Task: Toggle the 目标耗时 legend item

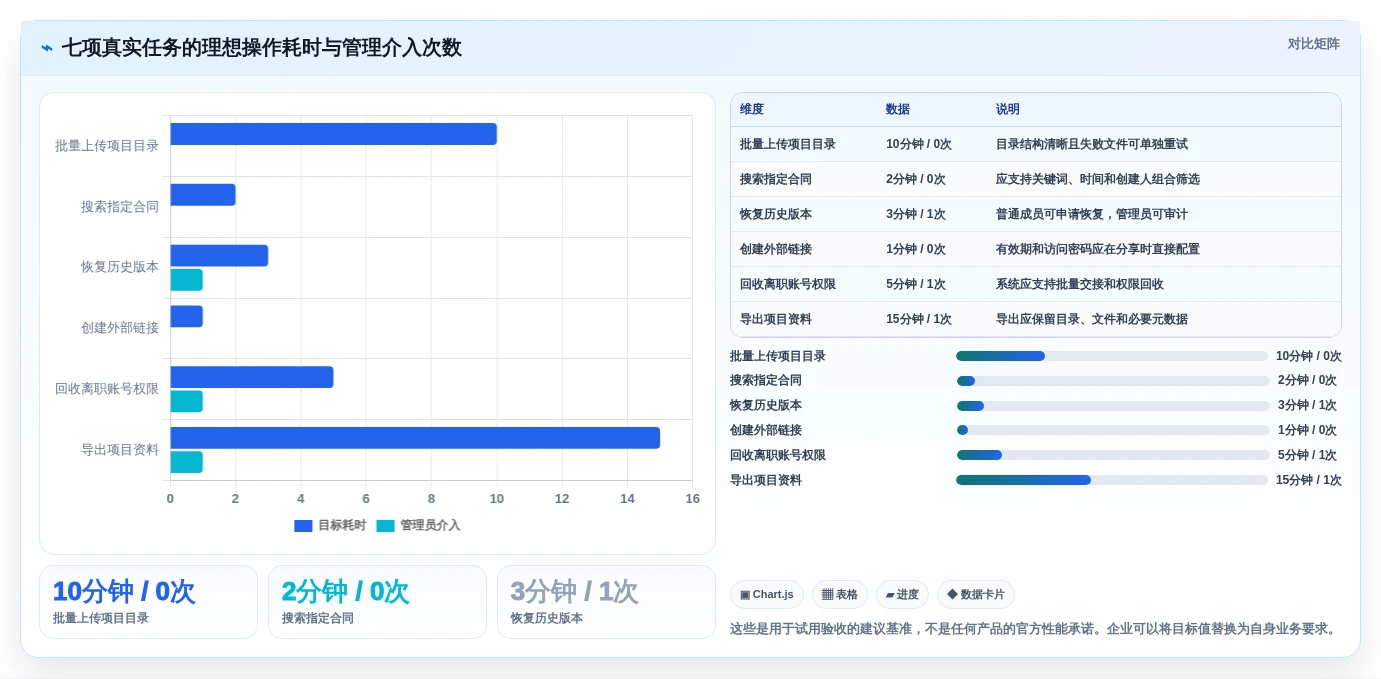Action: pos(330,525)
